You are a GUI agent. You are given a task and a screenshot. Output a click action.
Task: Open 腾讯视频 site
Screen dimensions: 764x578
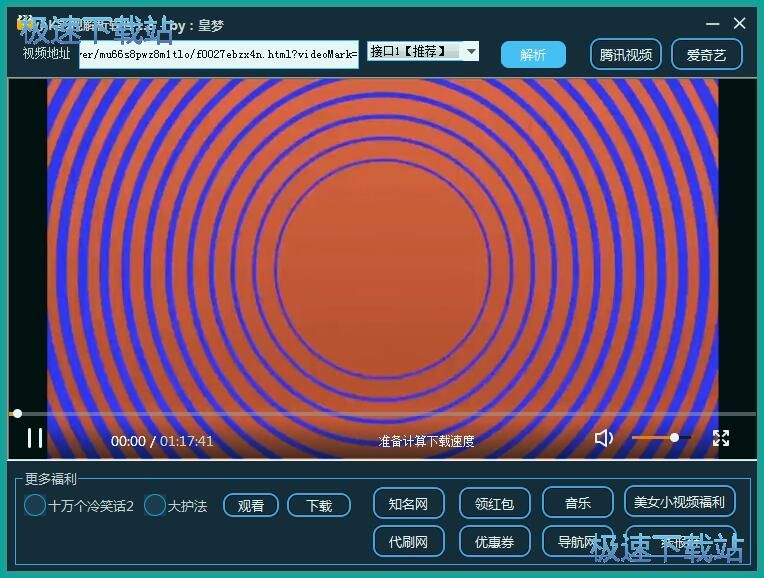click(625, 55)
